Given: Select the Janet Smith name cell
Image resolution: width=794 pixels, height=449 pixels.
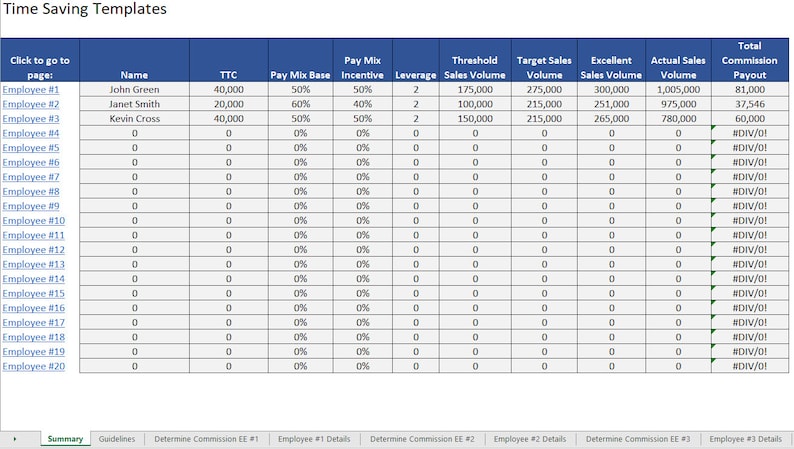Looking at the screenshot, I should [134, 104].
